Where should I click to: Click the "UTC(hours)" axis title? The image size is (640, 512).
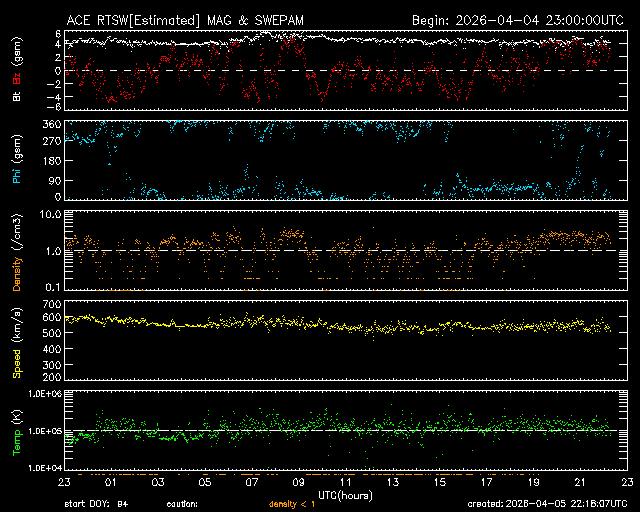click(345, 496)
